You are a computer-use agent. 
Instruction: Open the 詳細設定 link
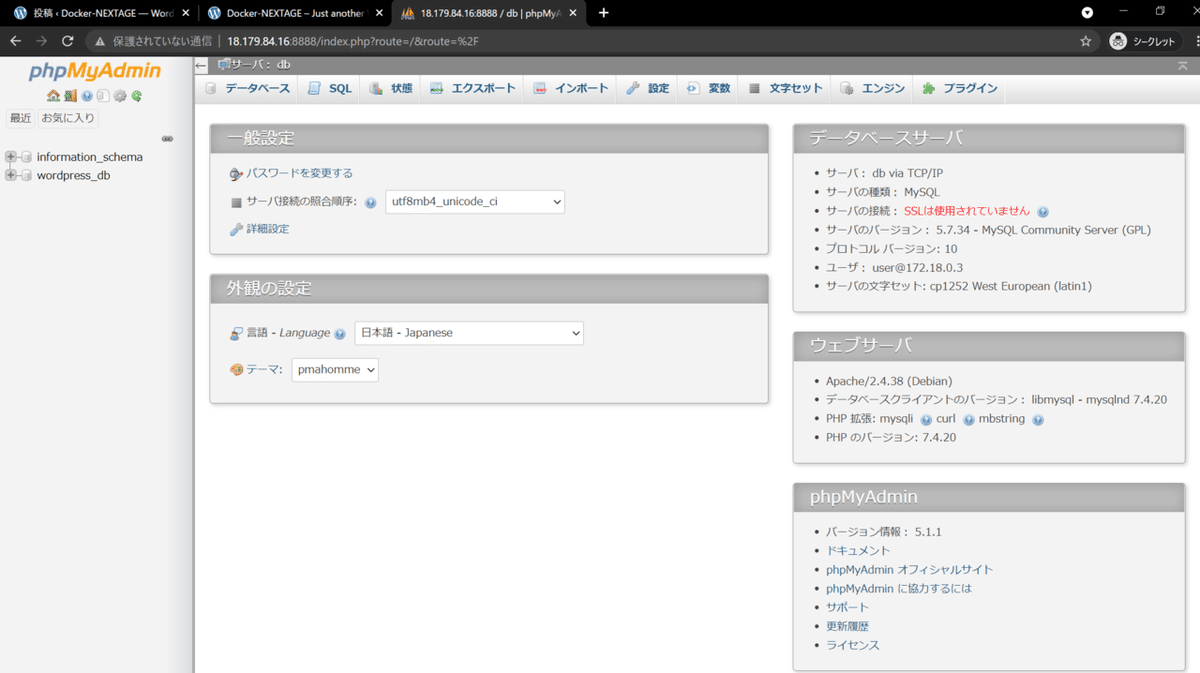point(267,229)
